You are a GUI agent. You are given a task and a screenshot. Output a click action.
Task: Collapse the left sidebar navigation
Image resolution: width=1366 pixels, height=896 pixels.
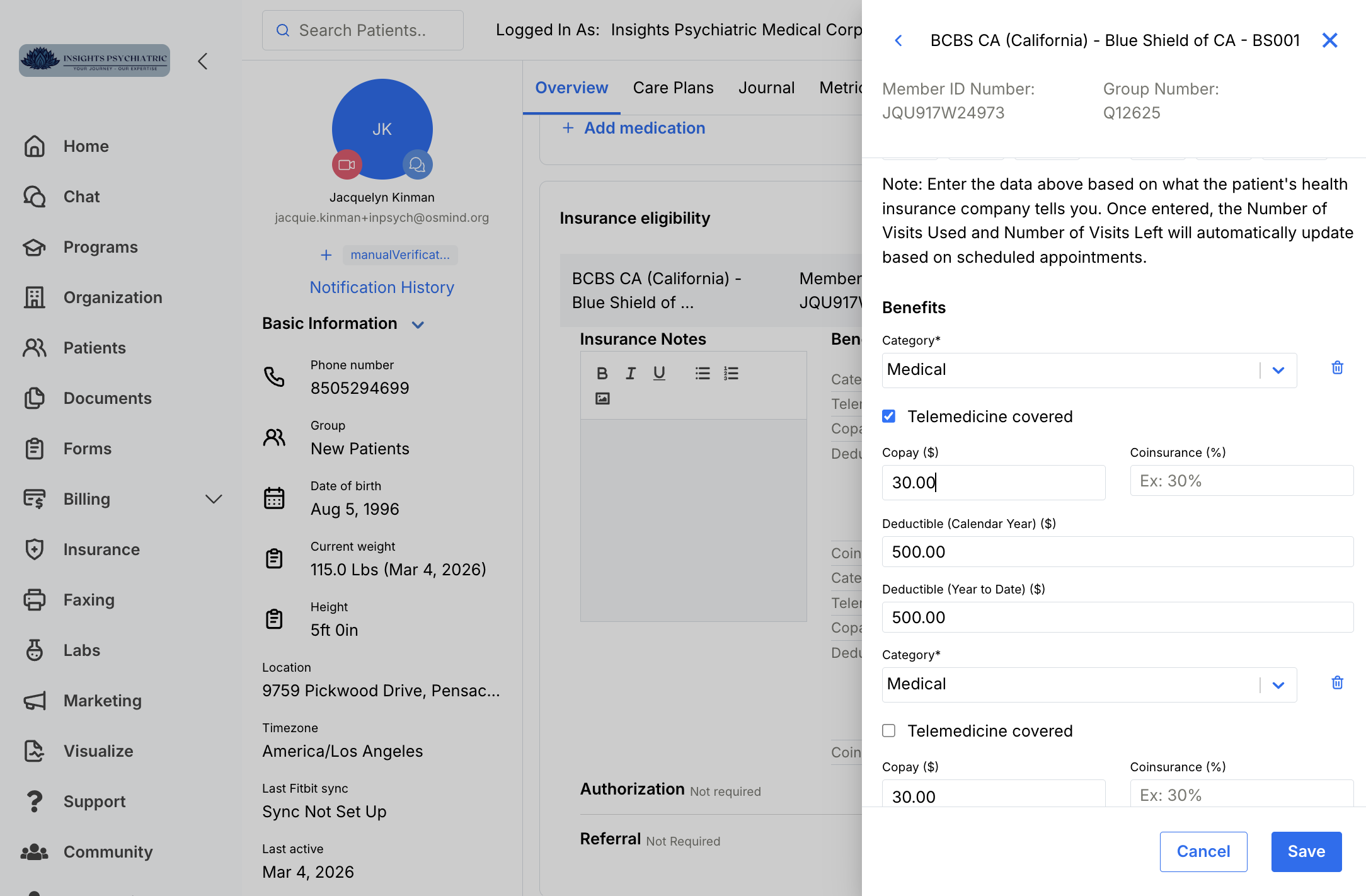[202, 61]
